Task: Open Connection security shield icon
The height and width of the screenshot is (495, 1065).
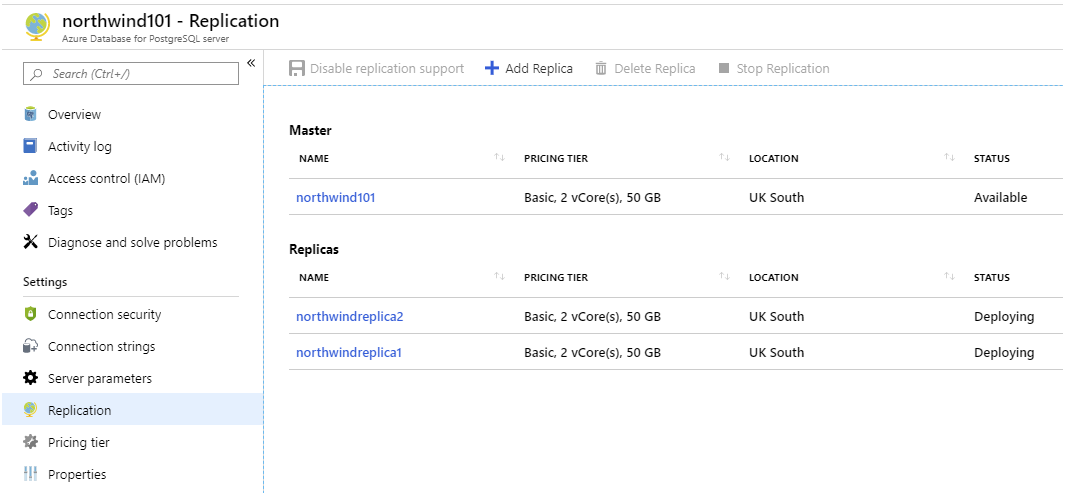Action: click(30, 314)
